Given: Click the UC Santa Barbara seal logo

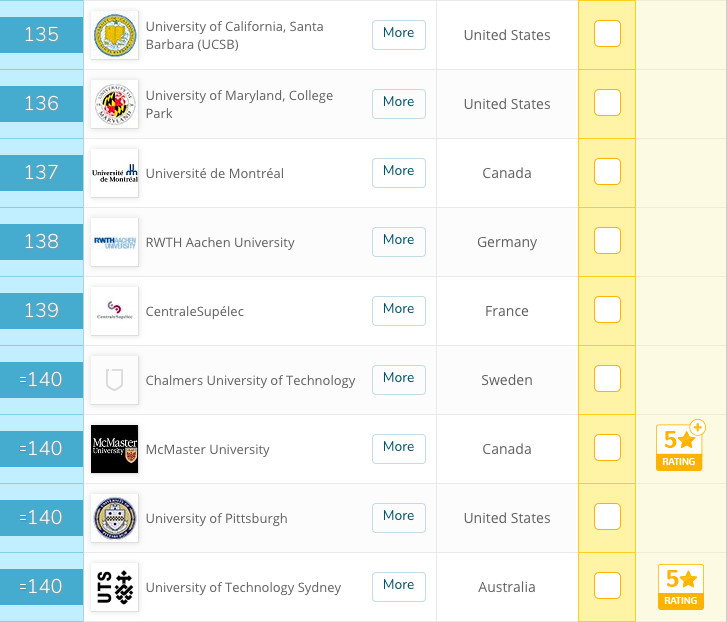Looking at the screenshot, I should [115, 35].
